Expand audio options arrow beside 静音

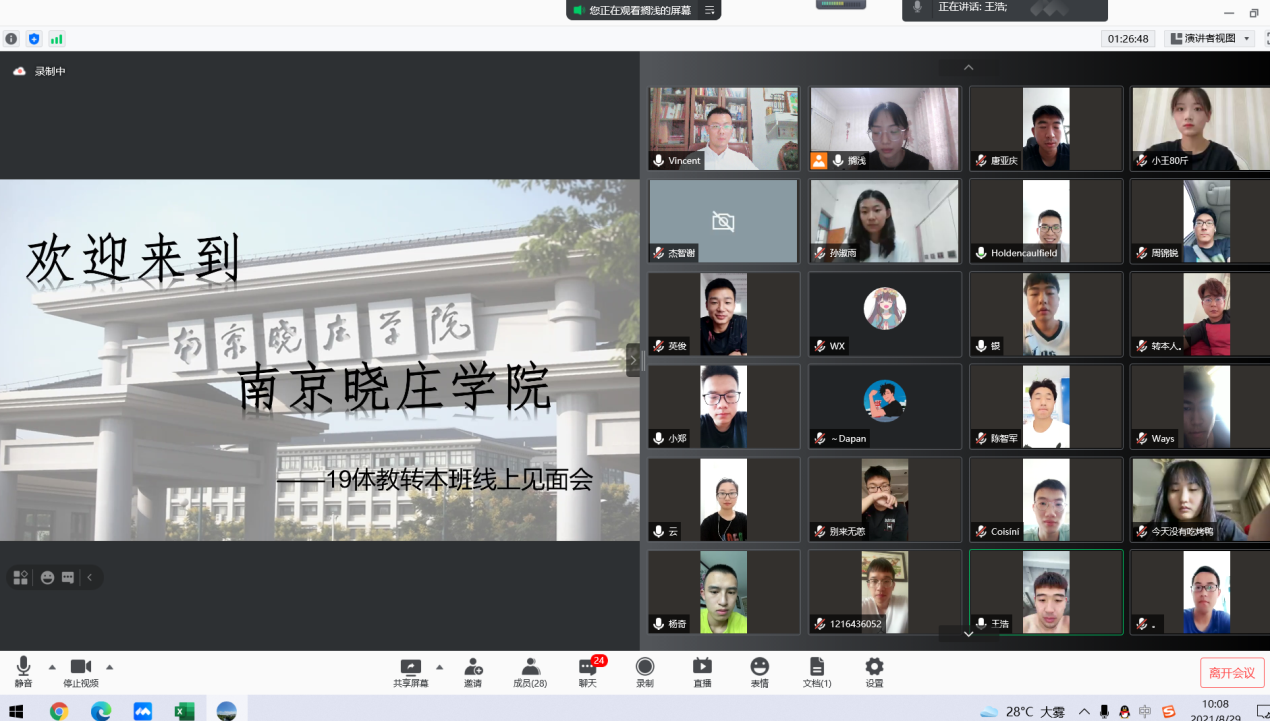coord(52,666)
